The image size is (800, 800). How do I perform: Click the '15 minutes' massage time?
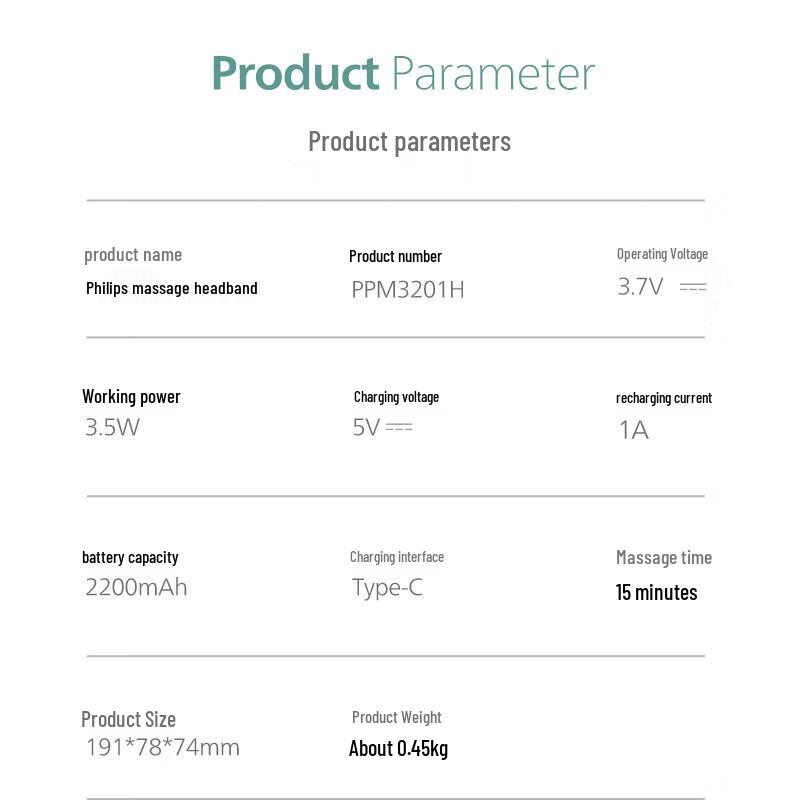[x=657, y=592]
